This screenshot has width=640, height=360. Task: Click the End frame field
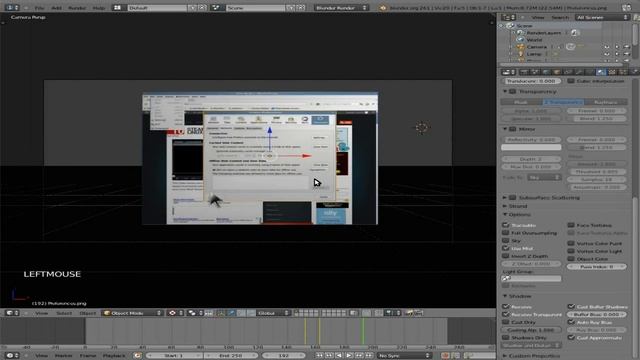tap(231, 356)
